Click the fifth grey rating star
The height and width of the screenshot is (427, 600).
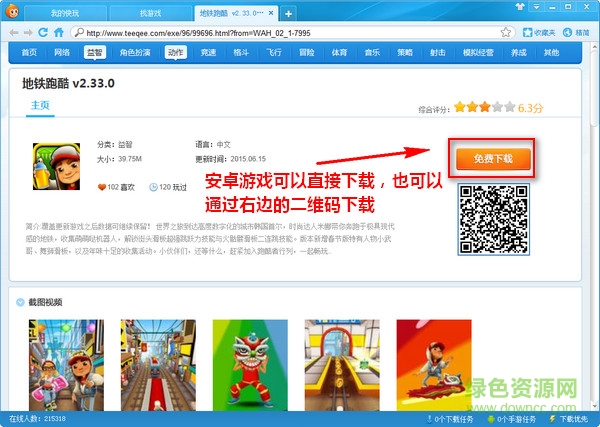(x=510, y=107)
